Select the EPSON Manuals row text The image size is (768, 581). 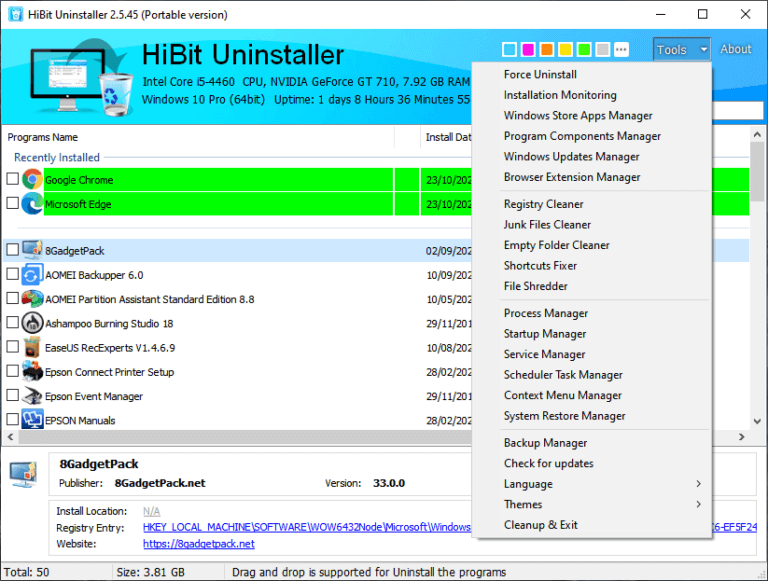(80, 421)
